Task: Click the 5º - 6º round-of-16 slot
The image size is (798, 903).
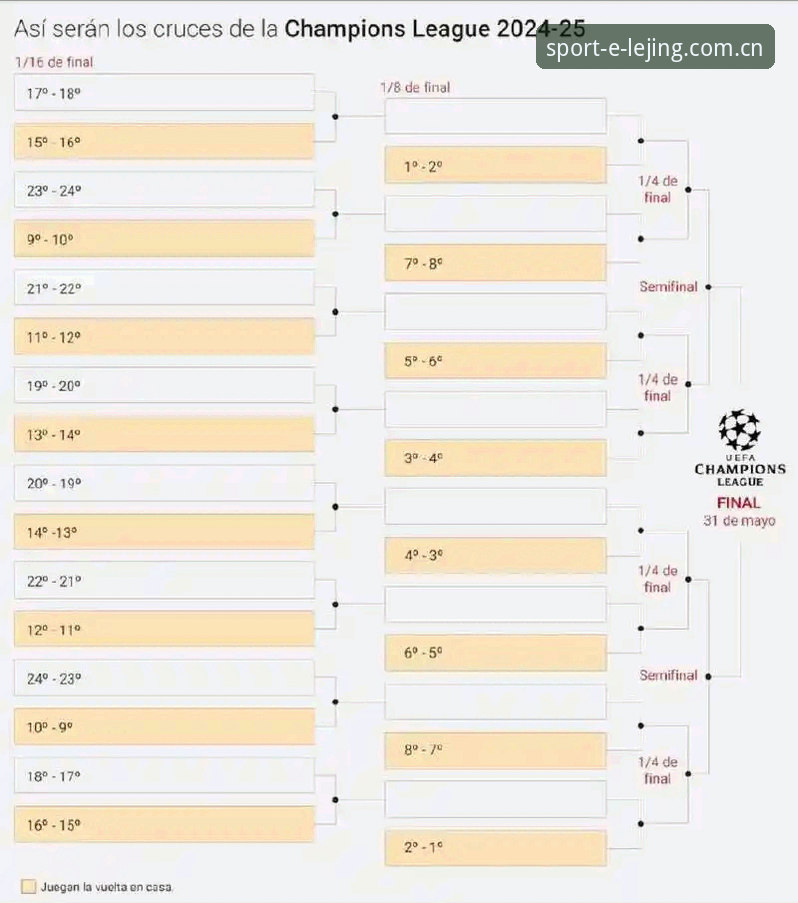Action: tap(495, 361)
